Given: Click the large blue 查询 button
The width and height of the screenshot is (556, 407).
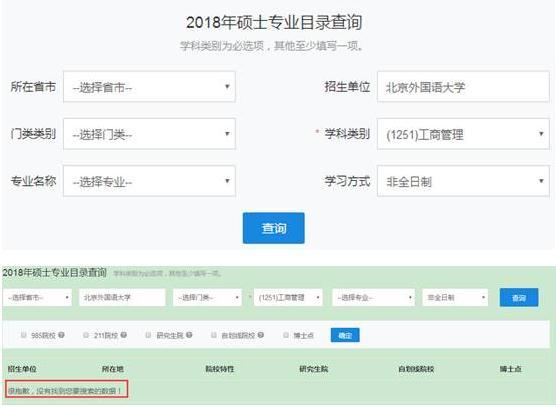Looking at the screenshot, I should point(273,228).
